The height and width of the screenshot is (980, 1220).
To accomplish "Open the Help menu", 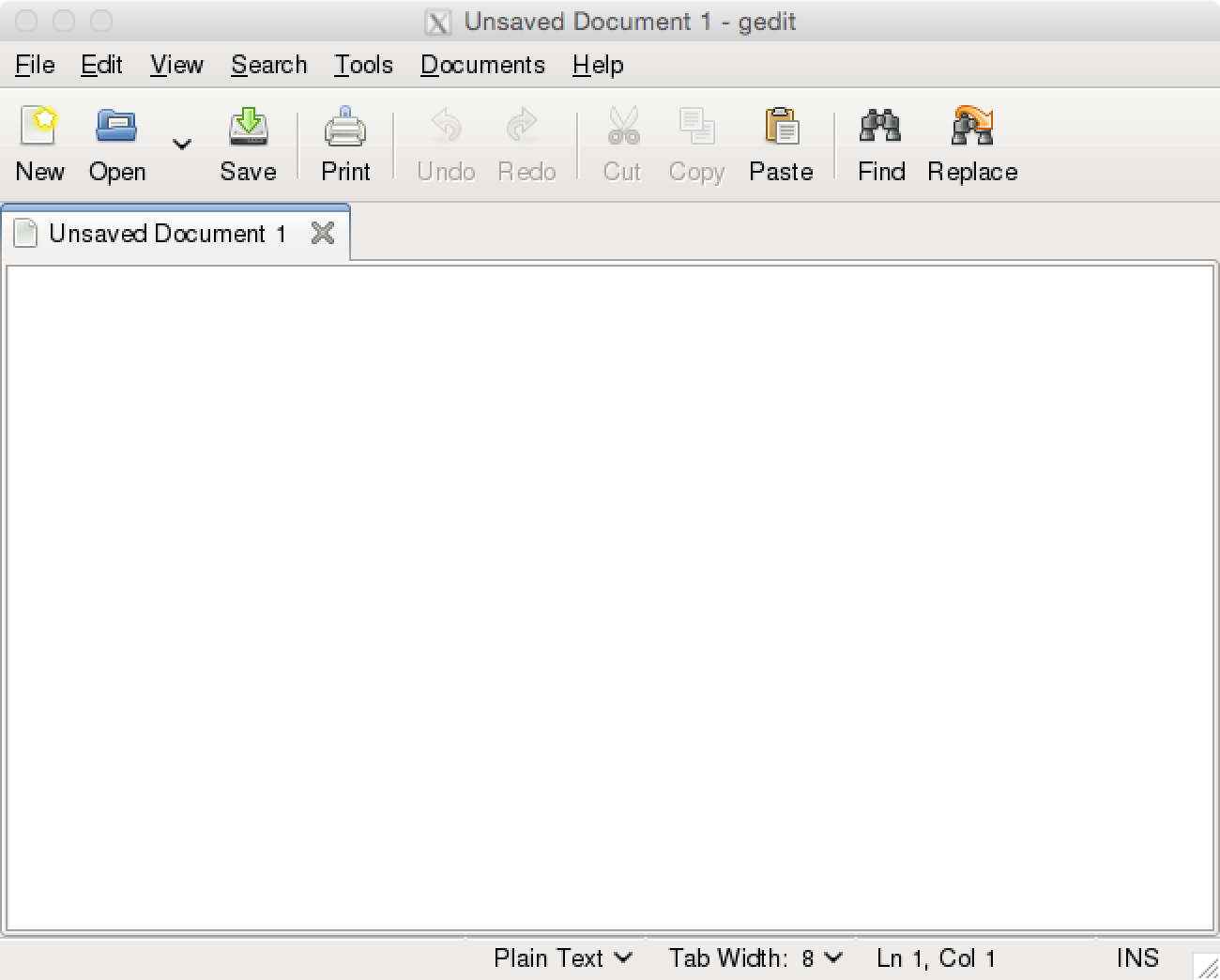I will (x=598, y=65).
